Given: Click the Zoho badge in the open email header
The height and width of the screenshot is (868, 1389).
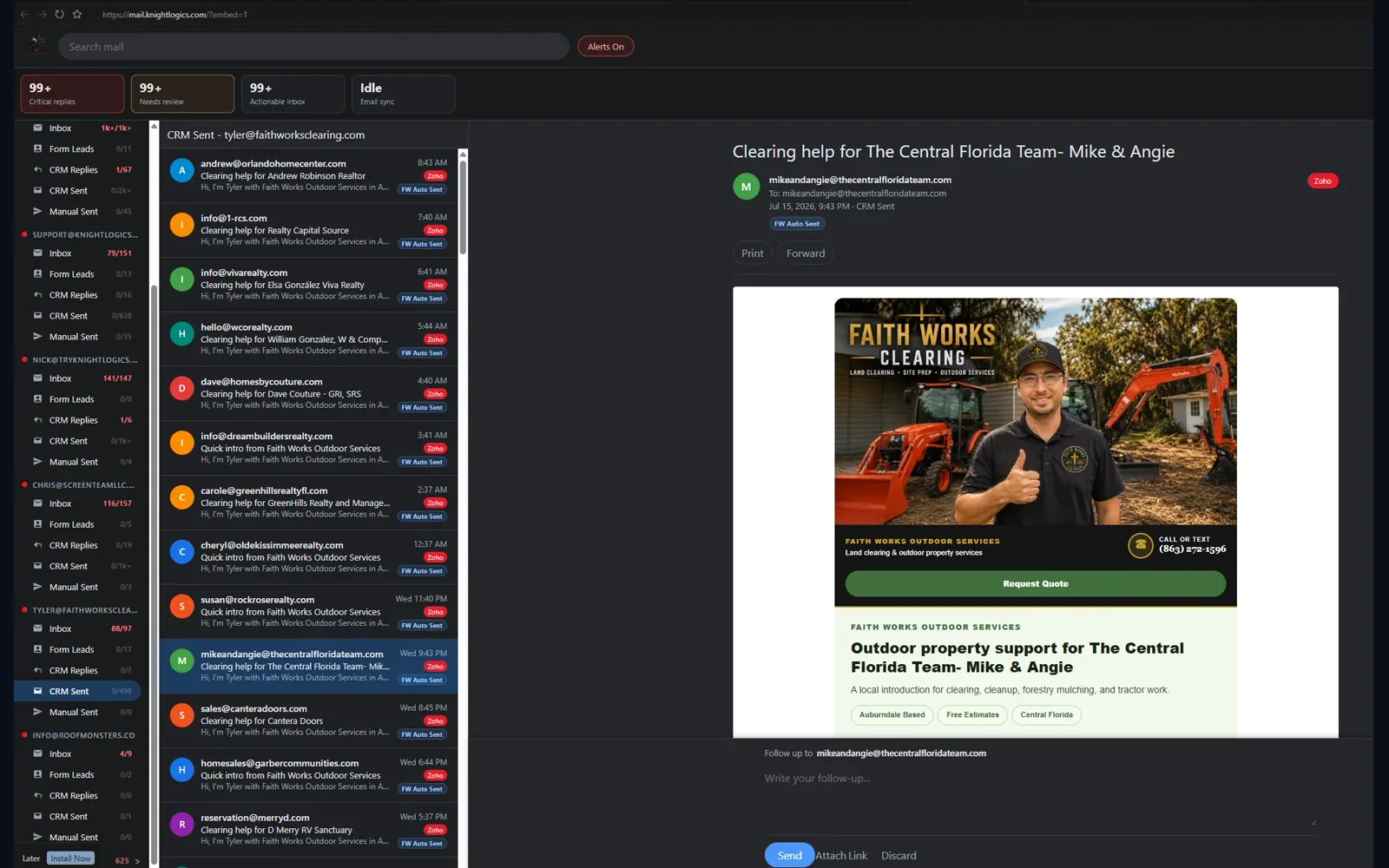Looking at the screenshot, I should (1322, 181).
